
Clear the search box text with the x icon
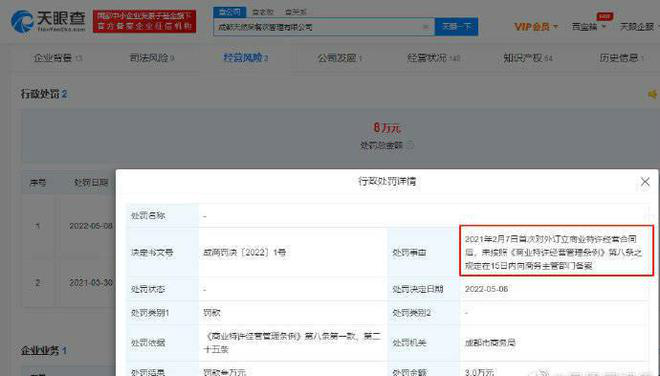click(x=425, y=27)
